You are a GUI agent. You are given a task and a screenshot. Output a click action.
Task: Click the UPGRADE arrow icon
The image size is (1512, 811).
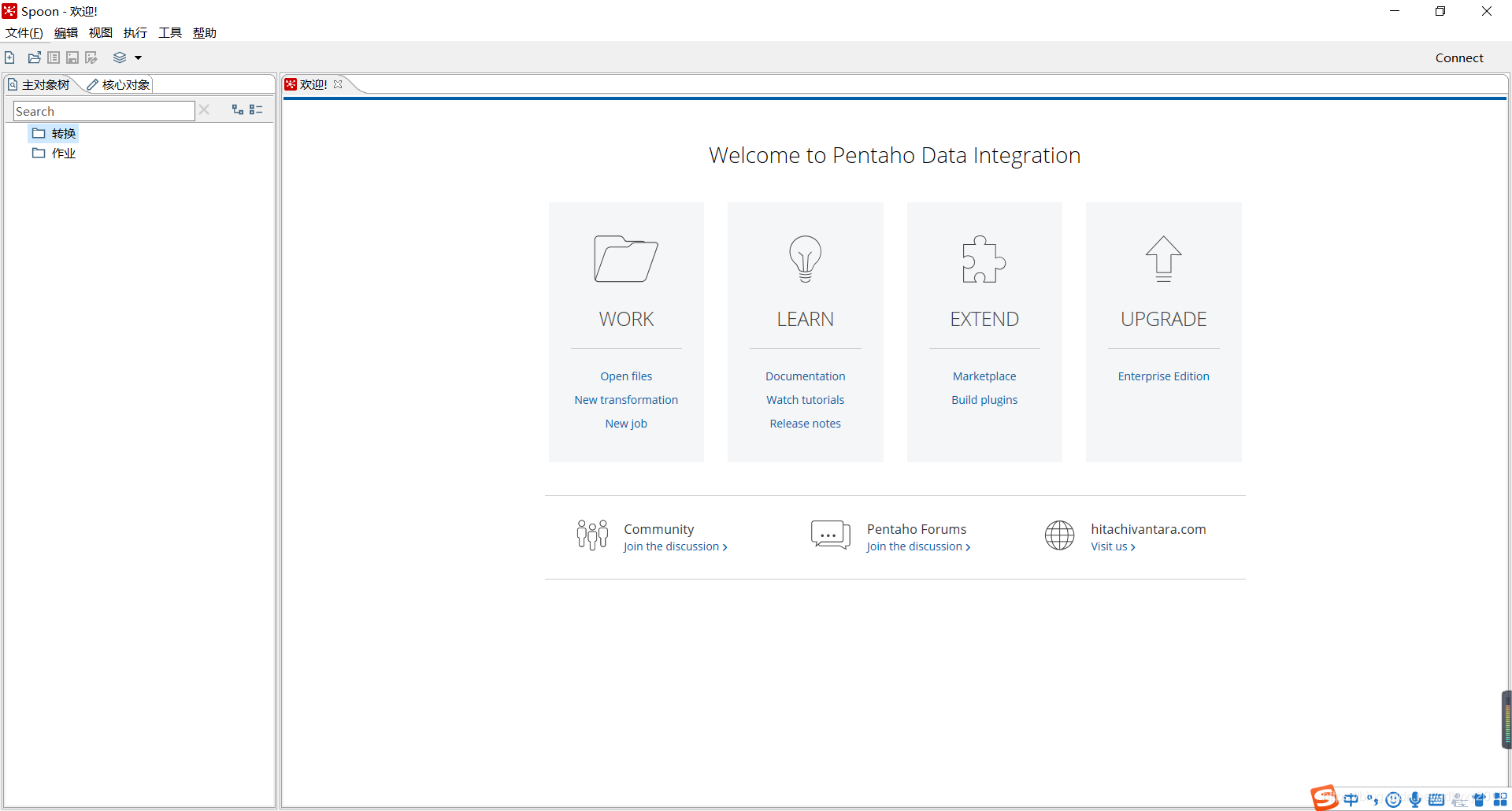(1163, 258)
